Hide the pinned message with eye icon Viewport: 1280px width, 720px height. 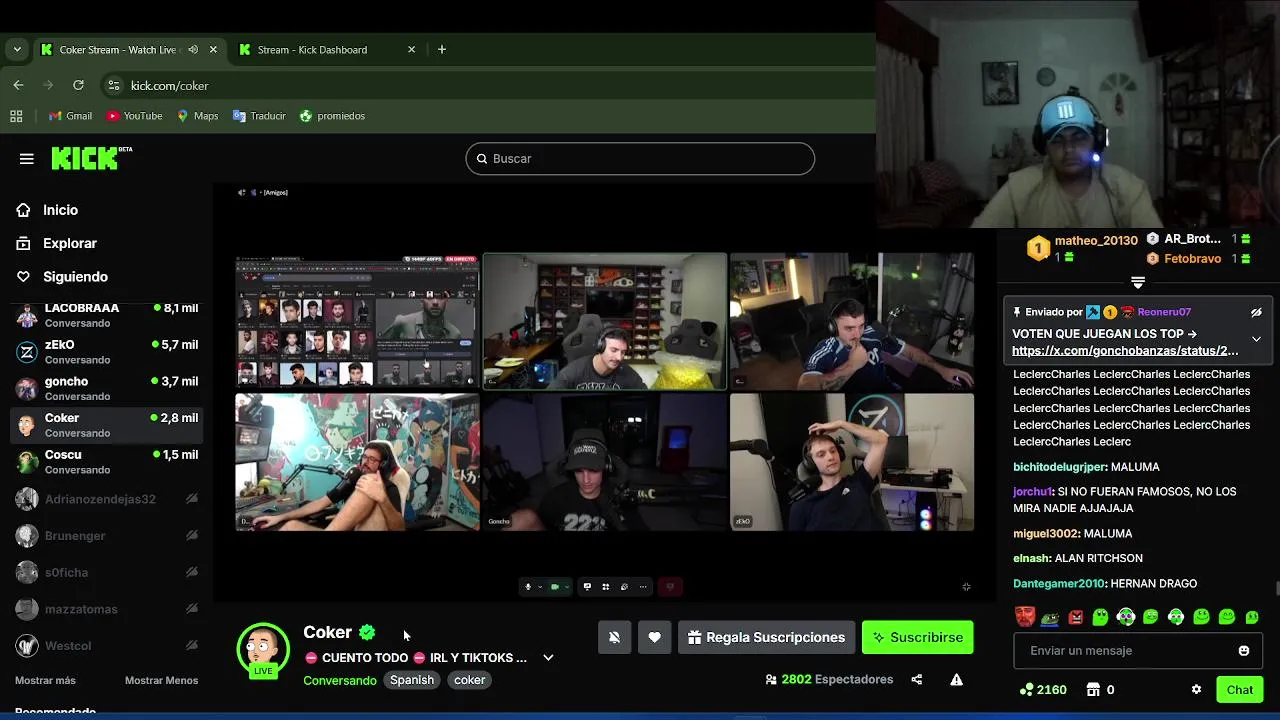(x=1256, y=313)
